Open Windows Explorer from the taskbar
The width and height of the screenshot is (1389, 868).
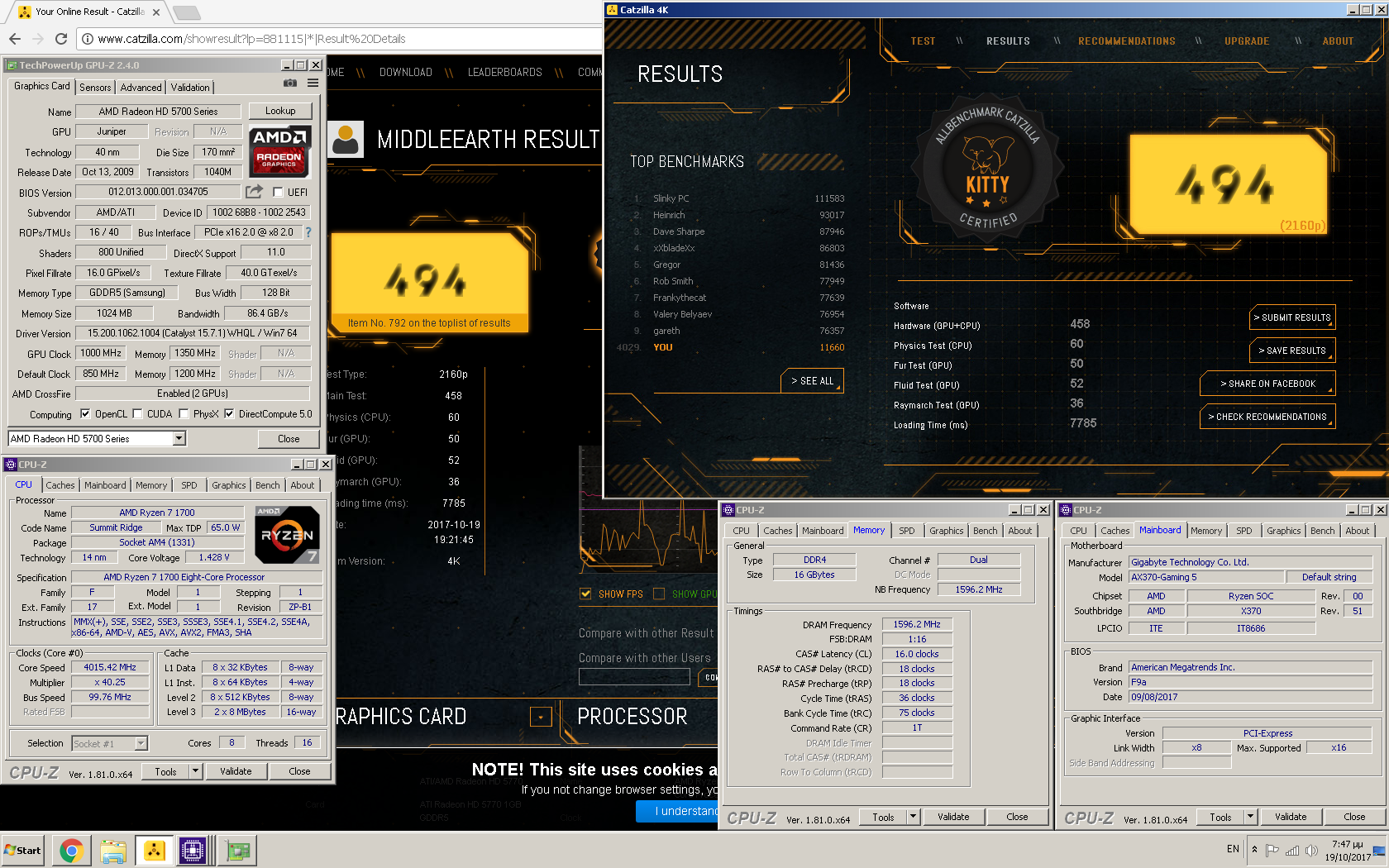click(112, 850)
